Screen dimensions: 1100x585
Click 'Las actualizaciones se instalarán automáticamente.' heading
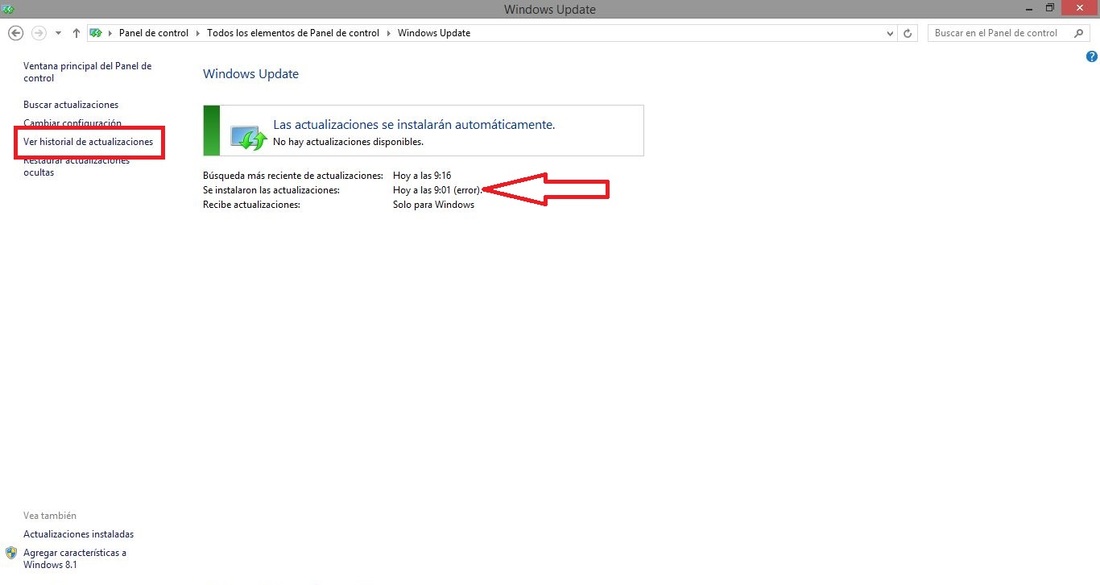click(x=414, y=124)
